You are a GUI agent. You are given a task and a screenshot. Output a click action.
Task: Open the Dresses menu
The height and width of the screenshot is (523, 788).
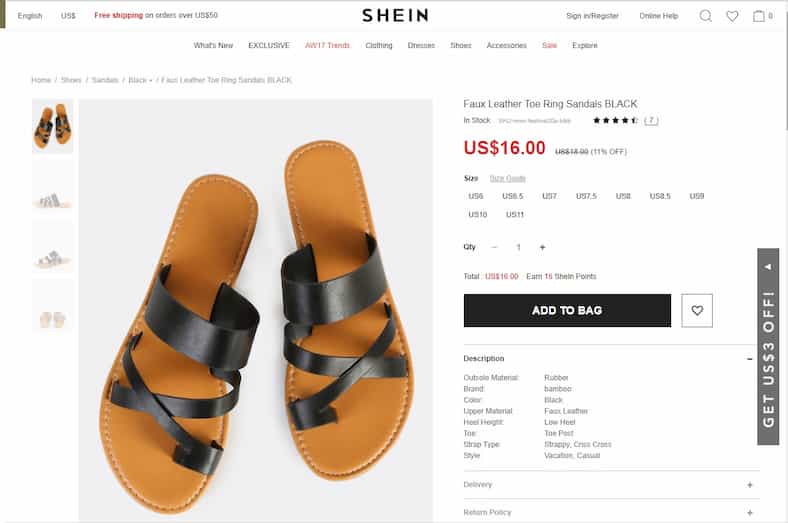tap(421, 45)
